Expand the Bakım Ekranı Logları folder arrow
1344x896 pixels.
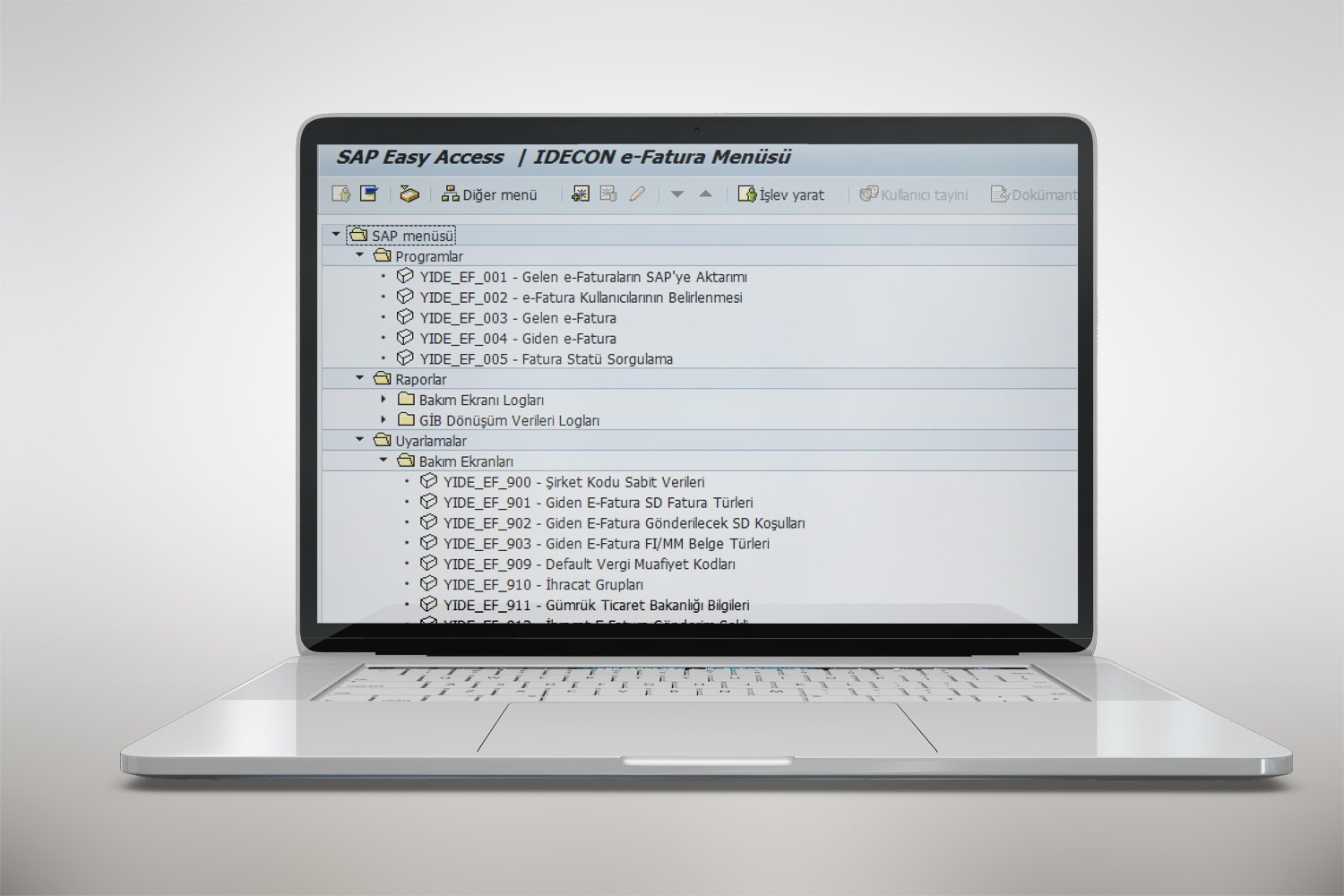pos(383,399)
